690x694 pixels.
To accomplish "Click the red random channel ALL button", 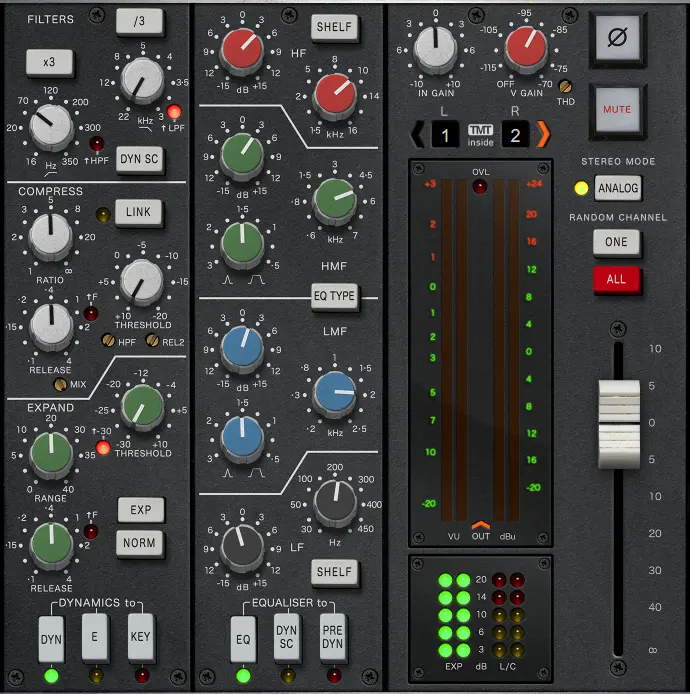I will pos(617,279).
